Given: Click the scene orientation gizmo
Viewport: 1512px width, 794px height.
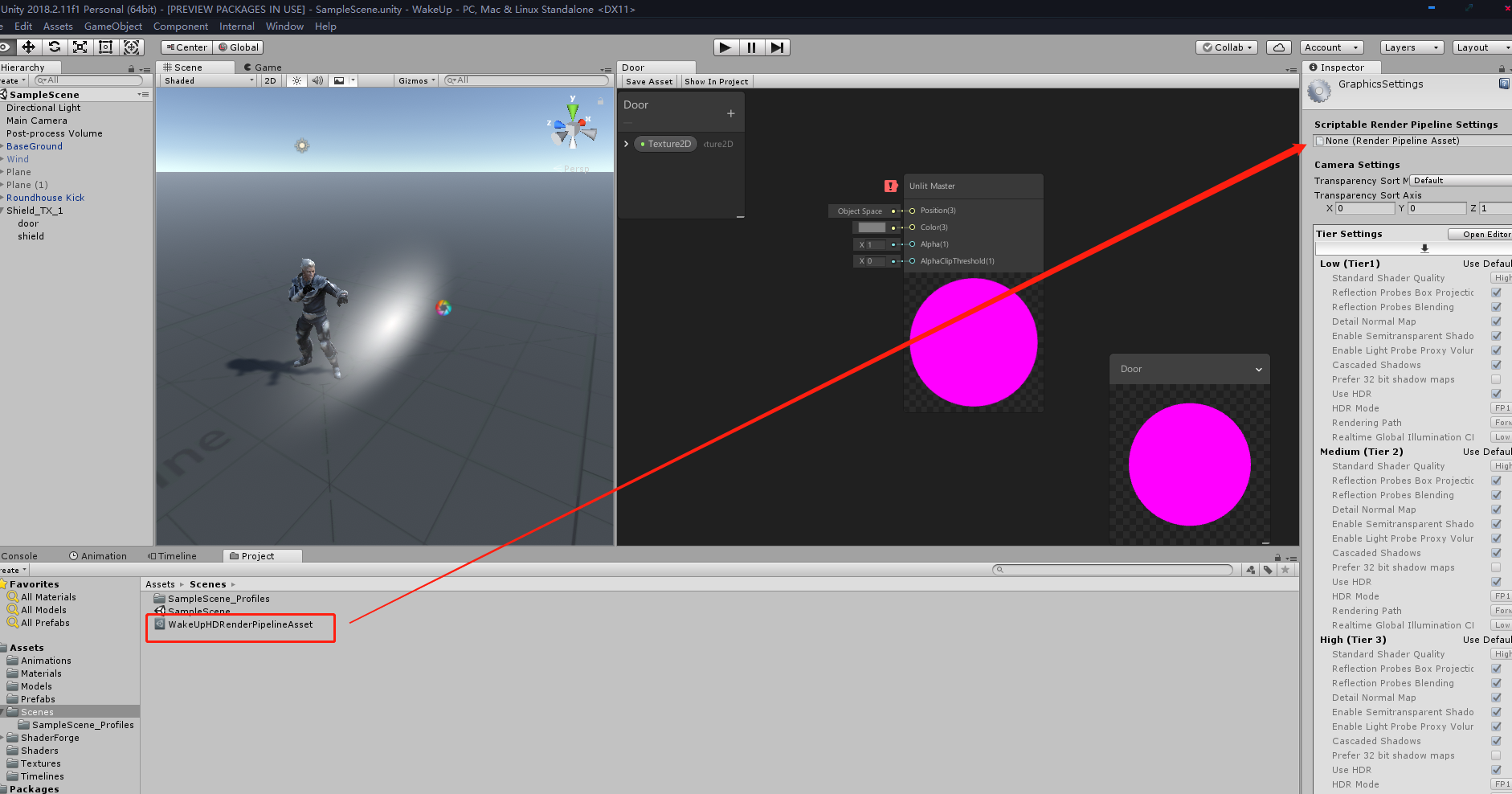Looking at the screenshot, I should click(573, 126).
